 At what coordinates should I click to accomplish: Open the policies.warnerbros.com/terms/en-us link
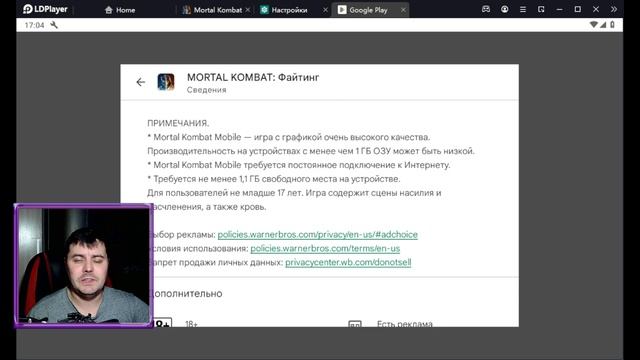click(325, 249)
